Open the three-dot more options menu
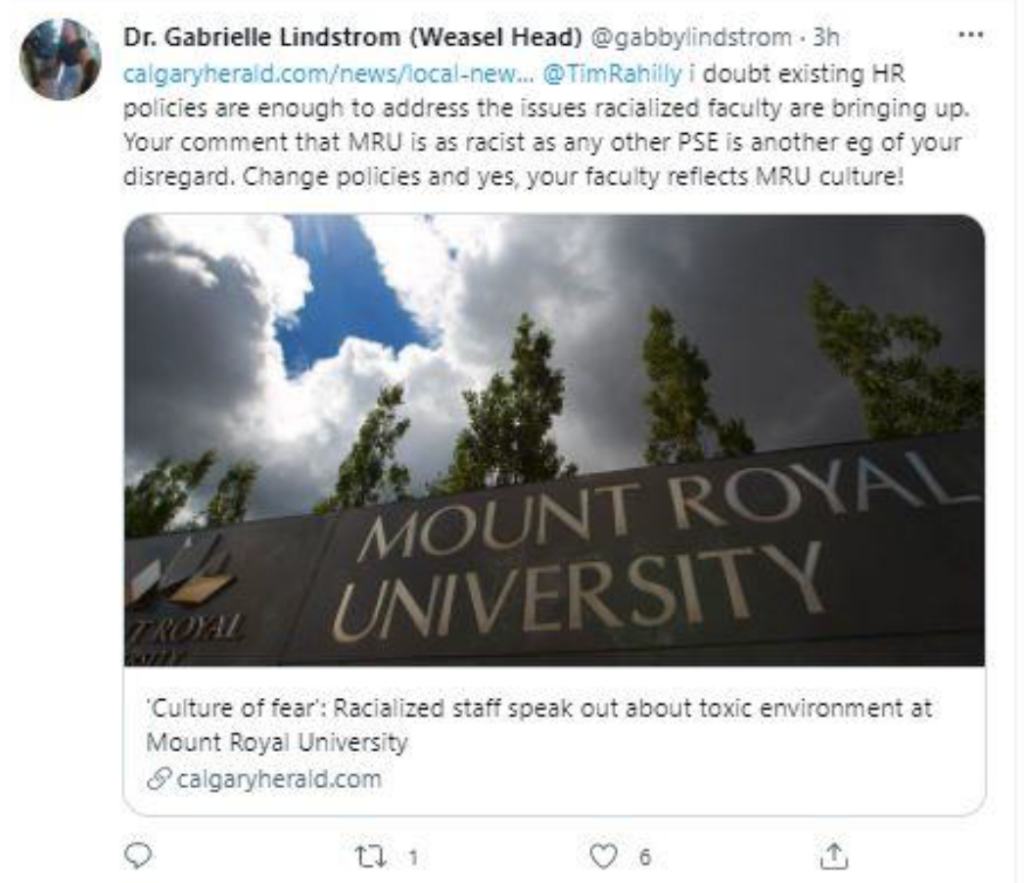The image size is (1024, 883). [970, 35]
